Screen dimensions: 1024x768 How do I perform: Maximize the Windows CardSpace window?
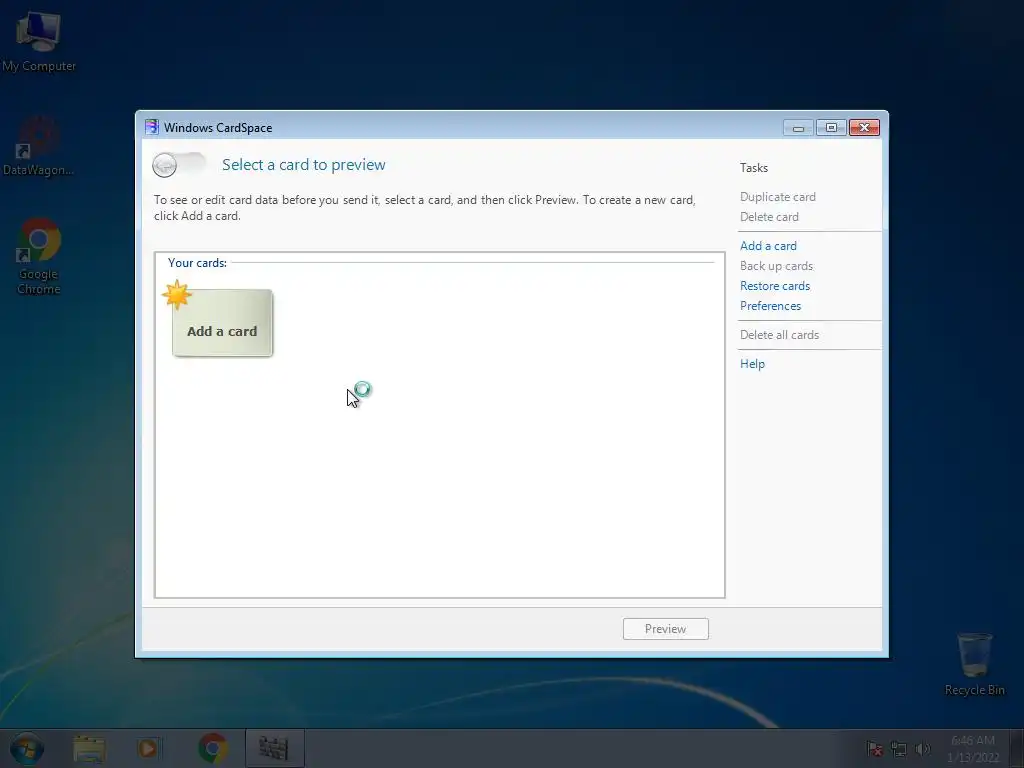click(831, 128)
